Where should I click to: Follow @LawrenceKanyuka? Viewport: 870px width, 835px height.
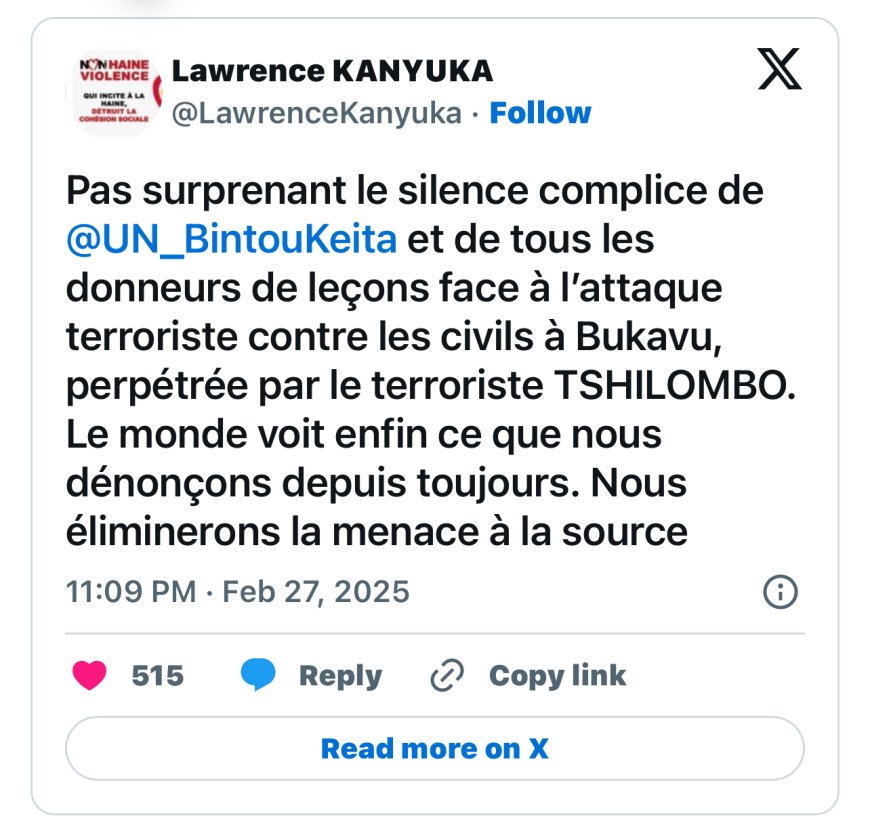tap(540, 113)
